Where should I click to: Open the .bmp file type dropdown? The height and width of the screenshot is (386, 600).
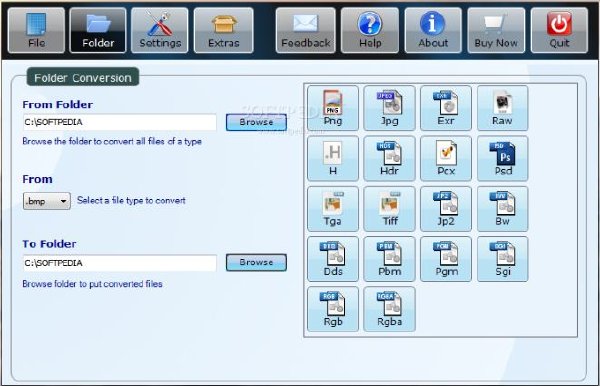tap(47, 201)
